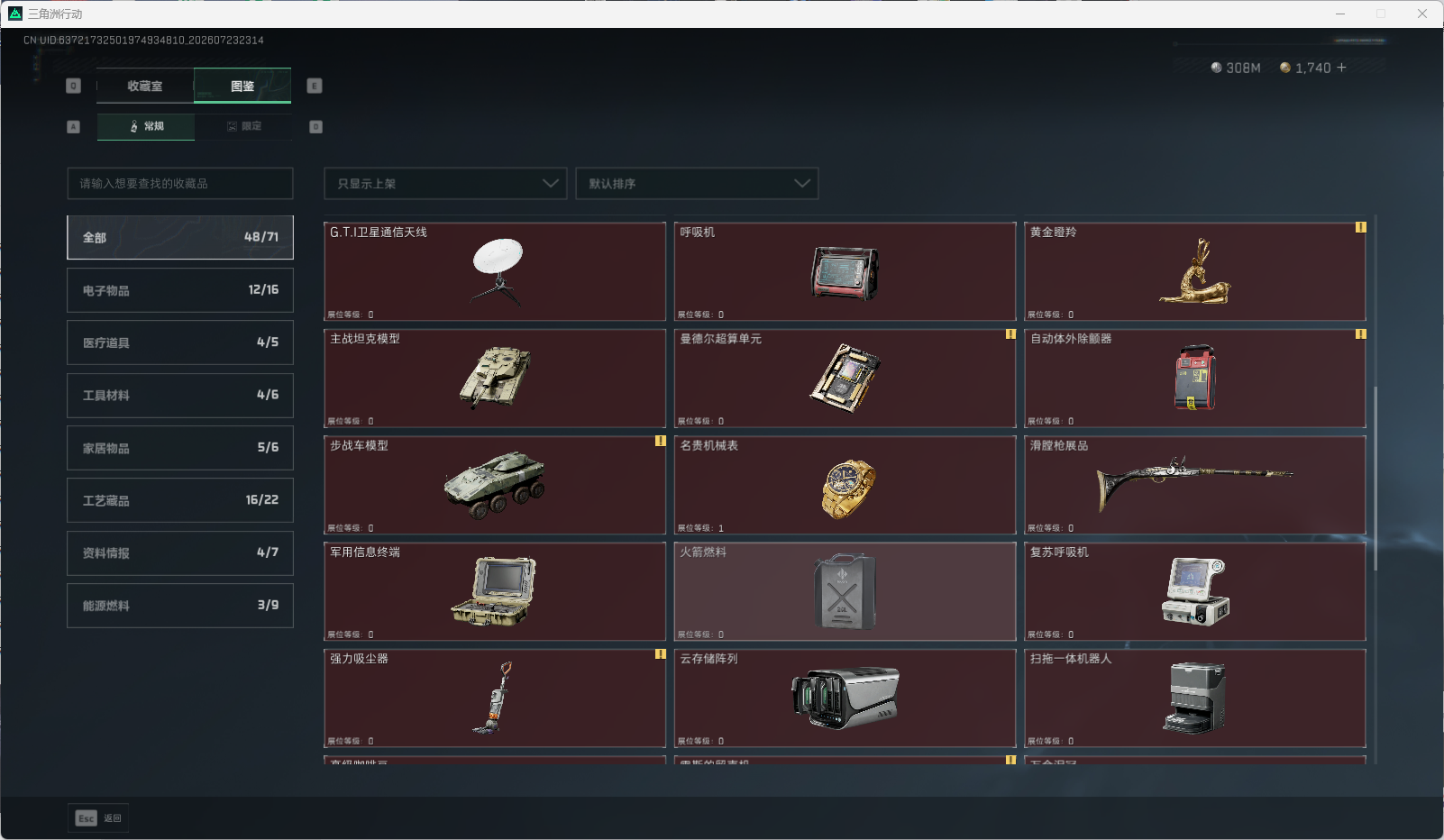Viewport: 1444px width, 840px height.
Task: Select the 扫拖一体机器人 robot item
Action: (1195, 698)
